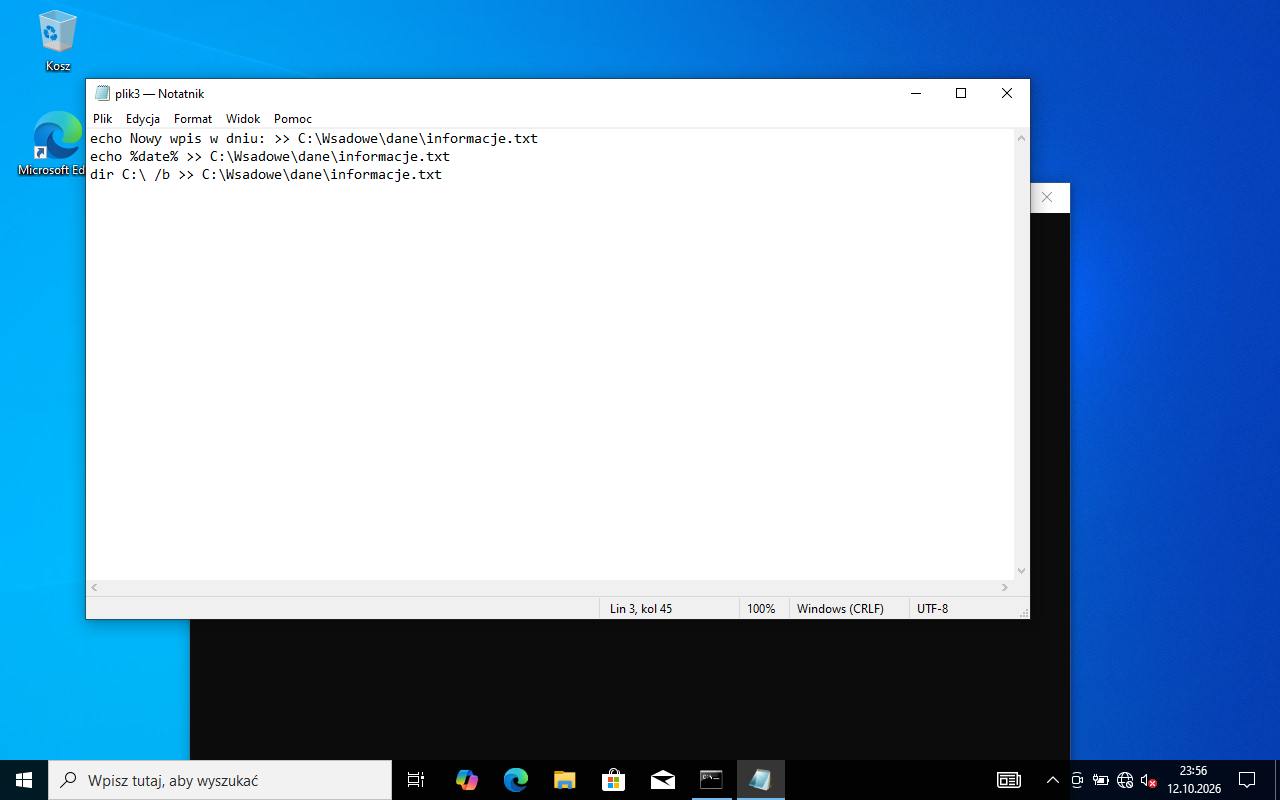Open Microsoft Store from the taskbar
The image size is (1280, 800).
coord(613,780)
